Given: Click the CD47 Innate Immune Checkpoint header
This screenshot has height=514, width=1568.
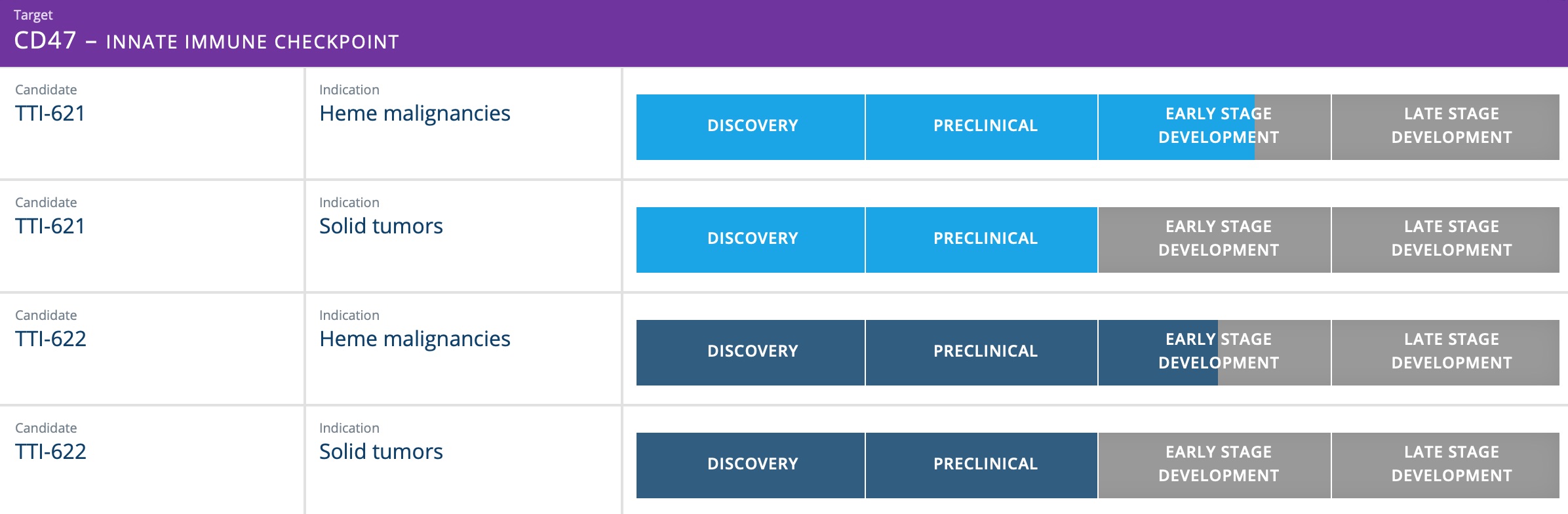Looking at the screenshot, I should pos(206,41).
